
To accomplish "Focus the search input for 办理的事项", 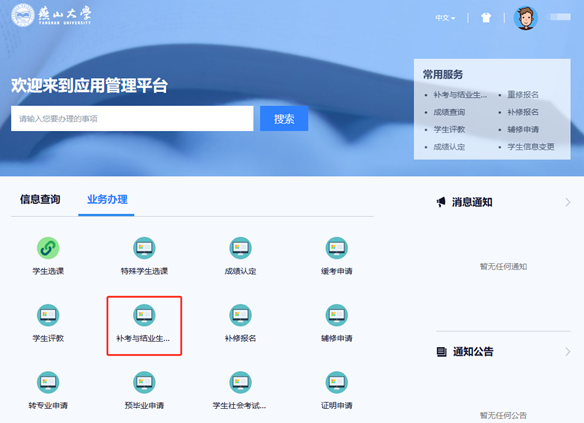I will point(132,118).
